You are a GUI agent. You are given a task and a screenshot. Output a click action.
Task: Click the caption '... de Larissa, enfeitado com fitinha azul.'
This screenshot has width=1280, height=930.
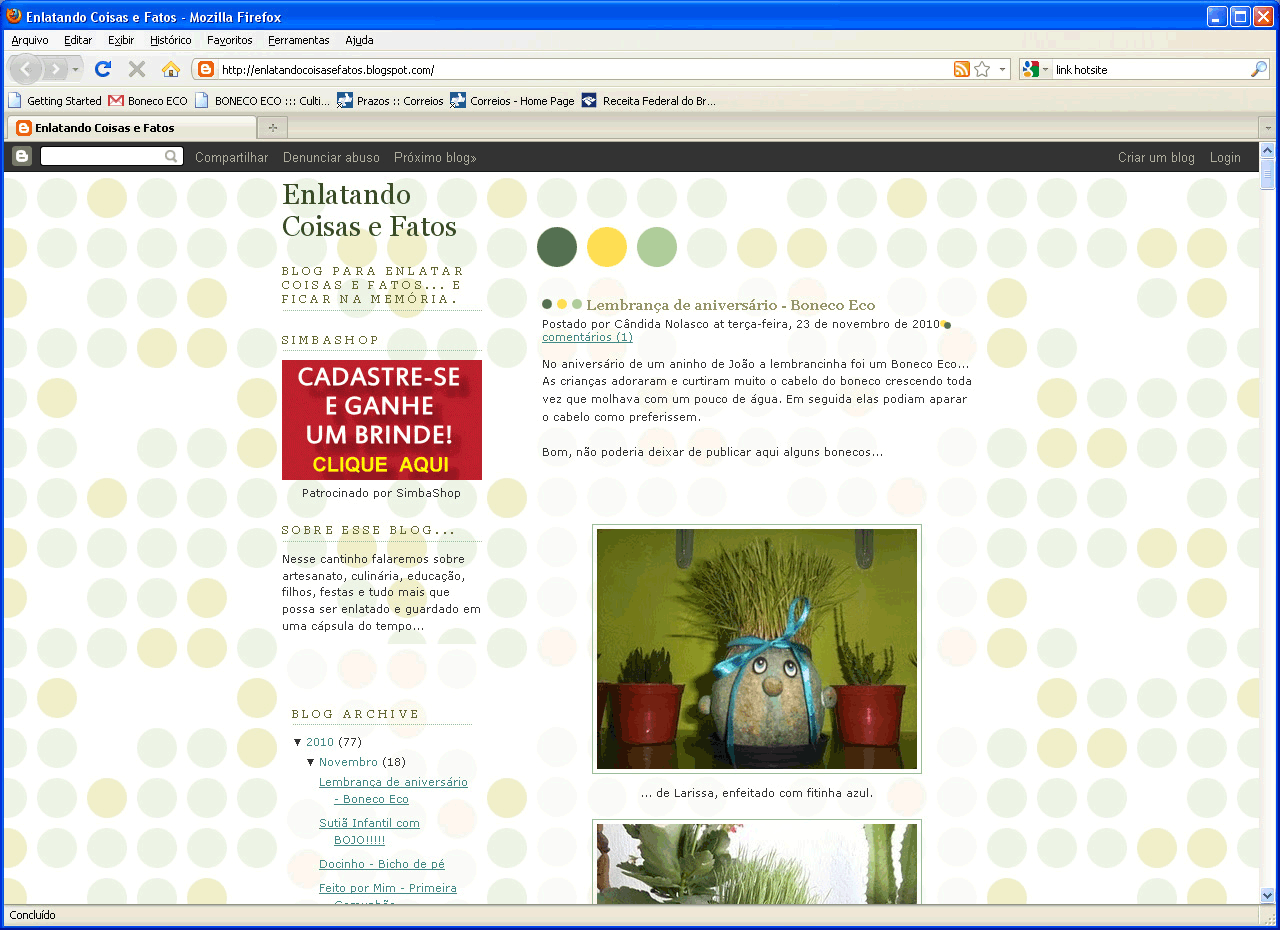[x=757, y=793]
